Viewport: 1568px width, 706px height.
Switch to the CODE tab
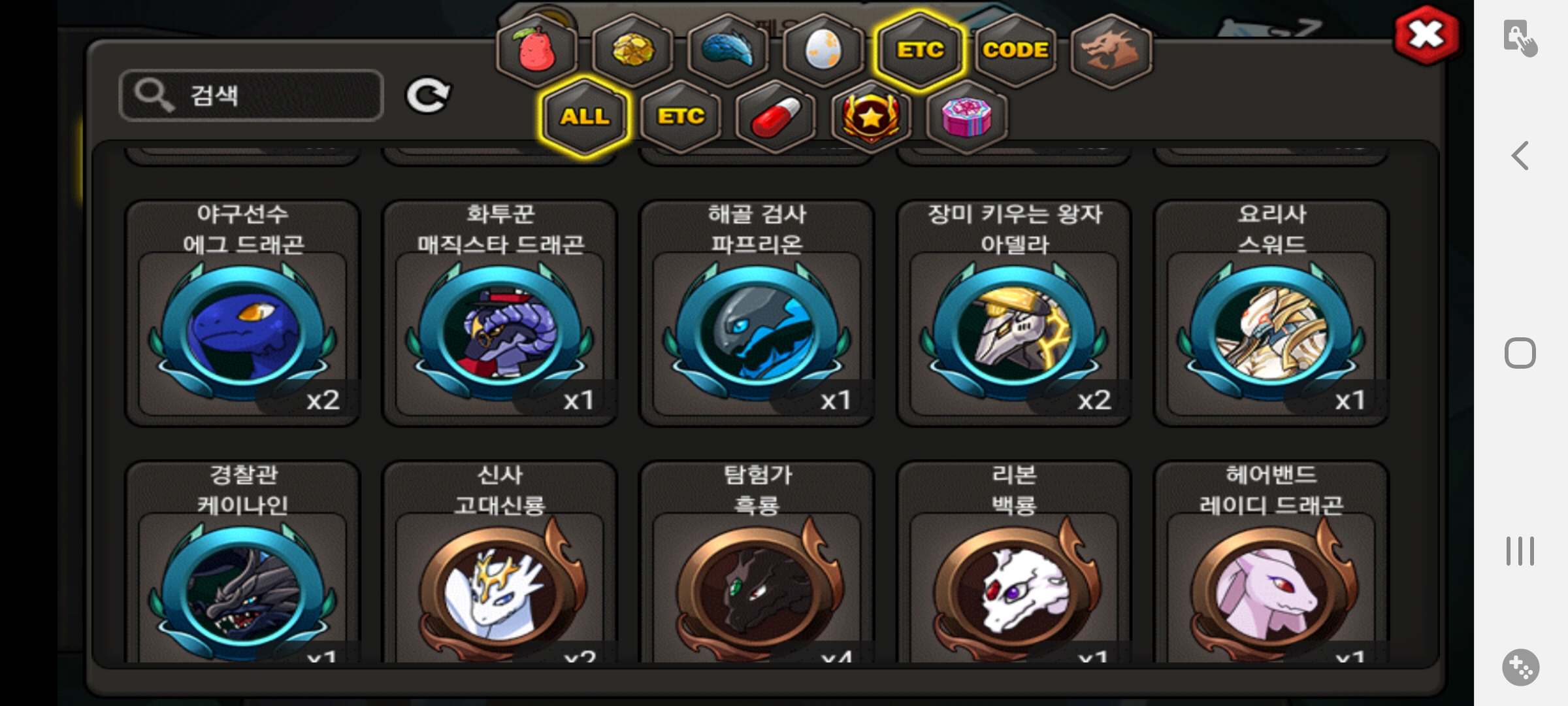coord(1015,50)
